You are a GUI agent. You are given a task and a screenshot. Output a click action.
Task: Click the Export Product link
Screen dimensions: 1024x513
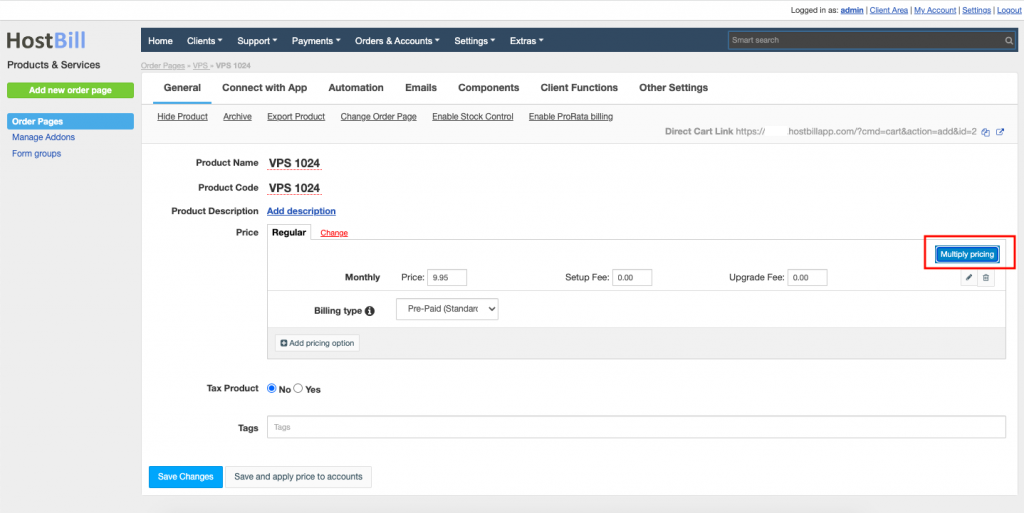296,117
